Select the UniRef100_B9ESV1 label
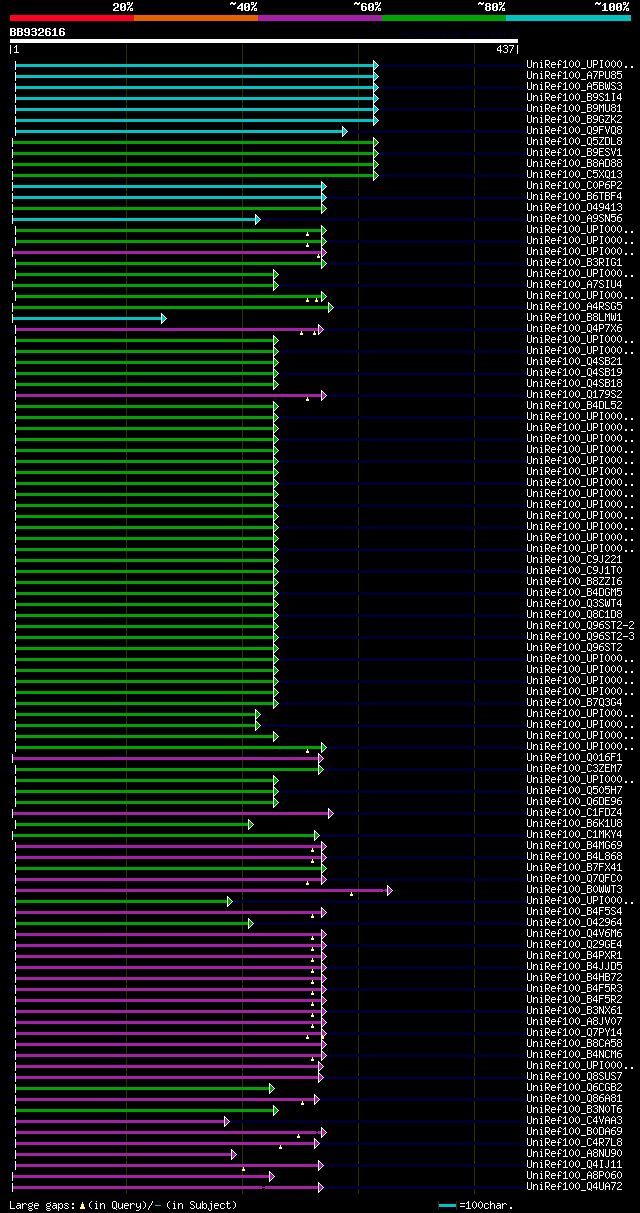The image size is (640, 1213). coord(574,152)
